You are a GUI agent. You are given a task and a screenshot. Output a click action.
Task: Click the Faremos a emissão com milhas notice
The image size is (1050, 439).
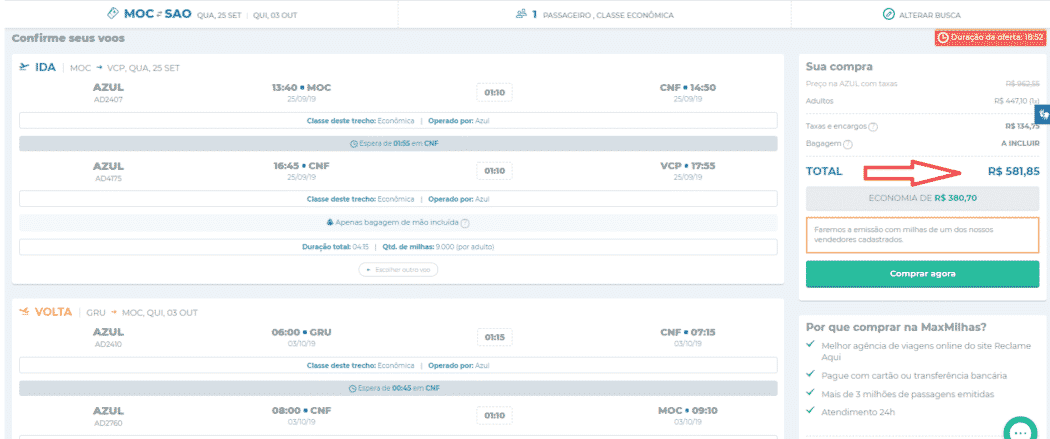pyautogui.click(x=922, y=234)
